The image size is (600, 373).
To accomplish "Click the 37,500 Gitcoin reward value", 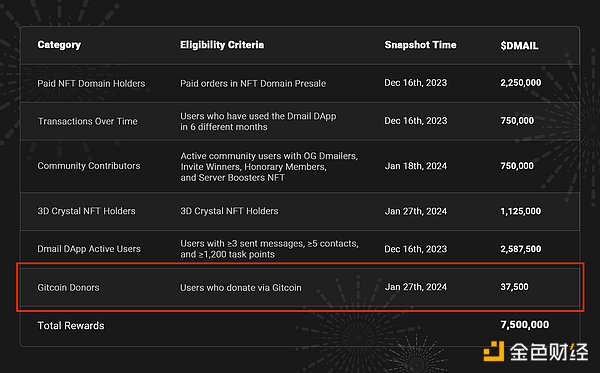I will (514, 287).
